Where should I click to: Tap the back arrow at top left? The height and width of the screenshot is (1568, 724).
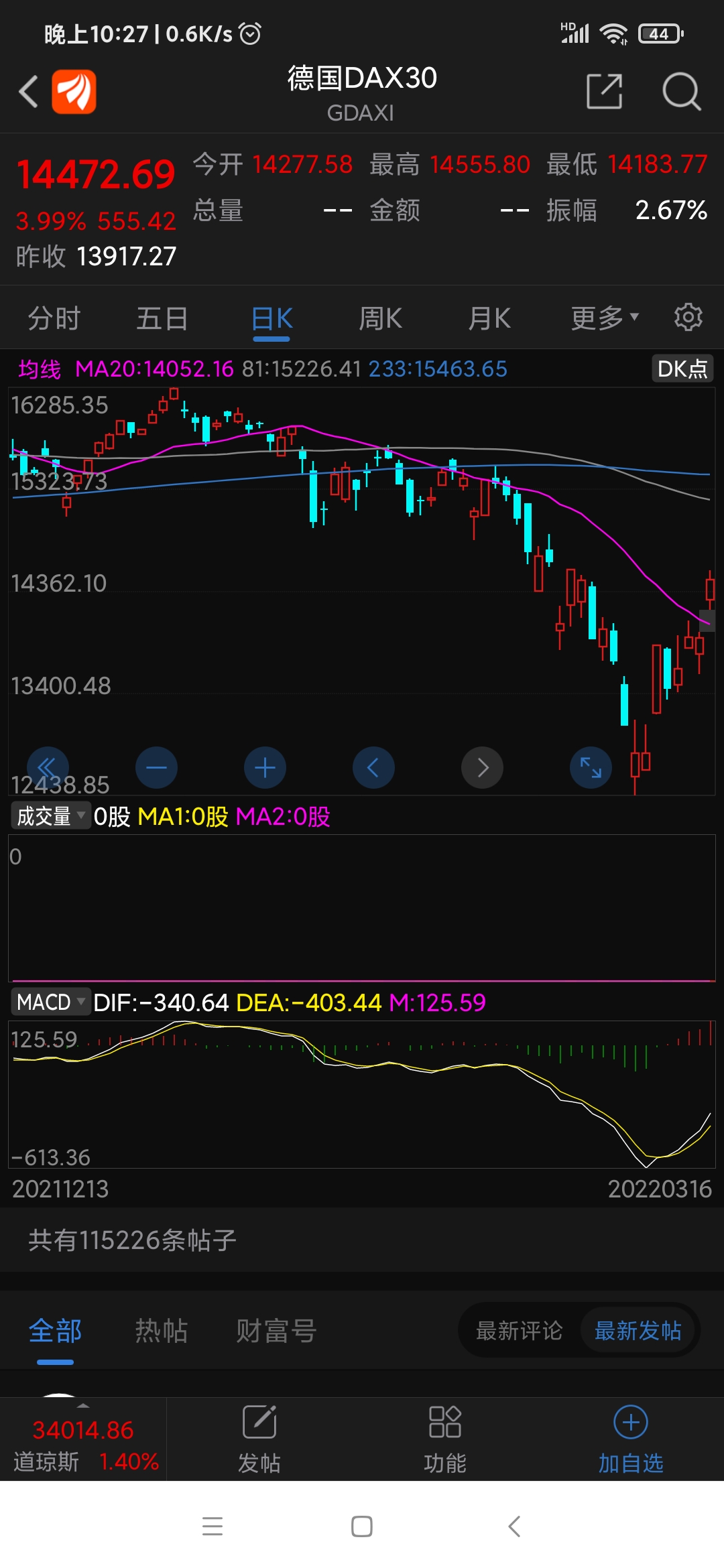29,91
